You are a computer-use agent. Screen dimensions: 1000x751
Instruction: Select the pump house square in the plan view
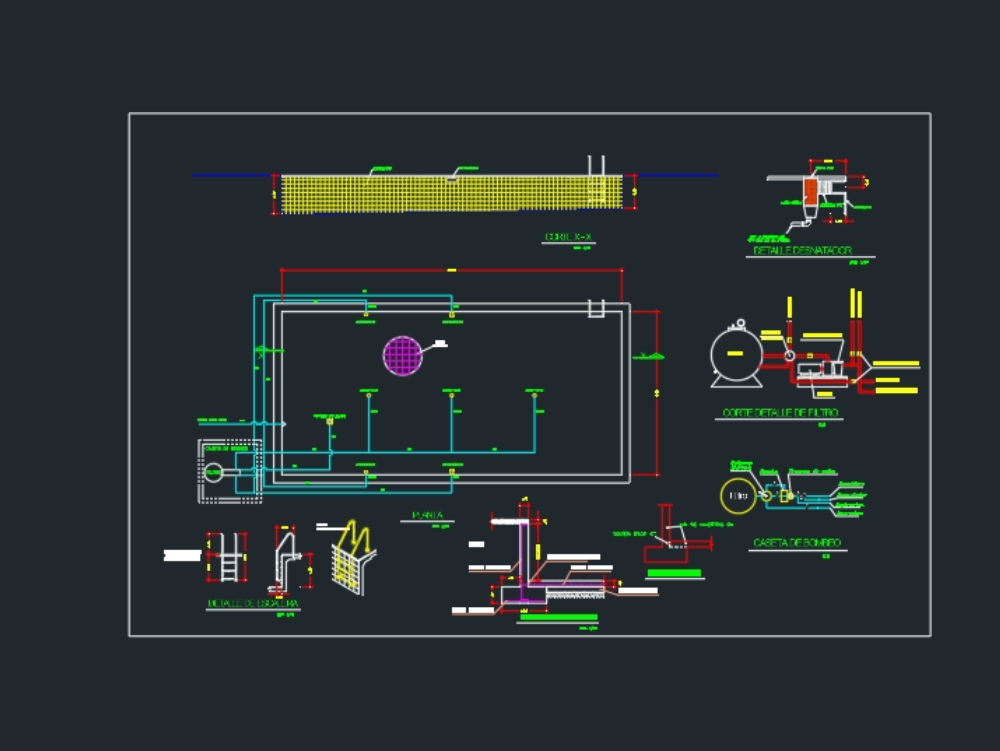point(229,471)
